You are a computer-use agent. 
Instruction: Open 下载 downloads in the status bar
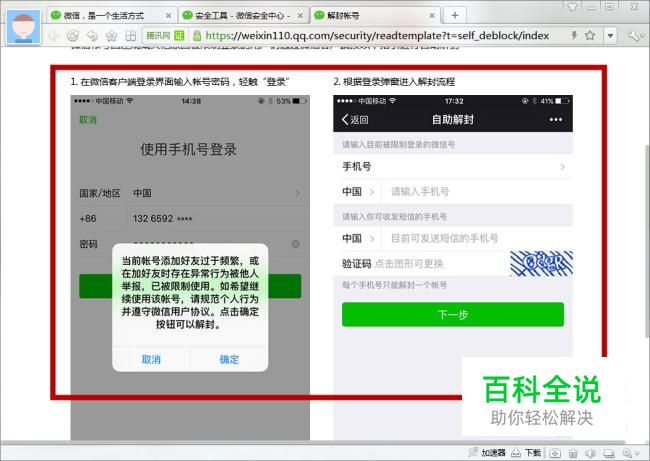point(526,453)
